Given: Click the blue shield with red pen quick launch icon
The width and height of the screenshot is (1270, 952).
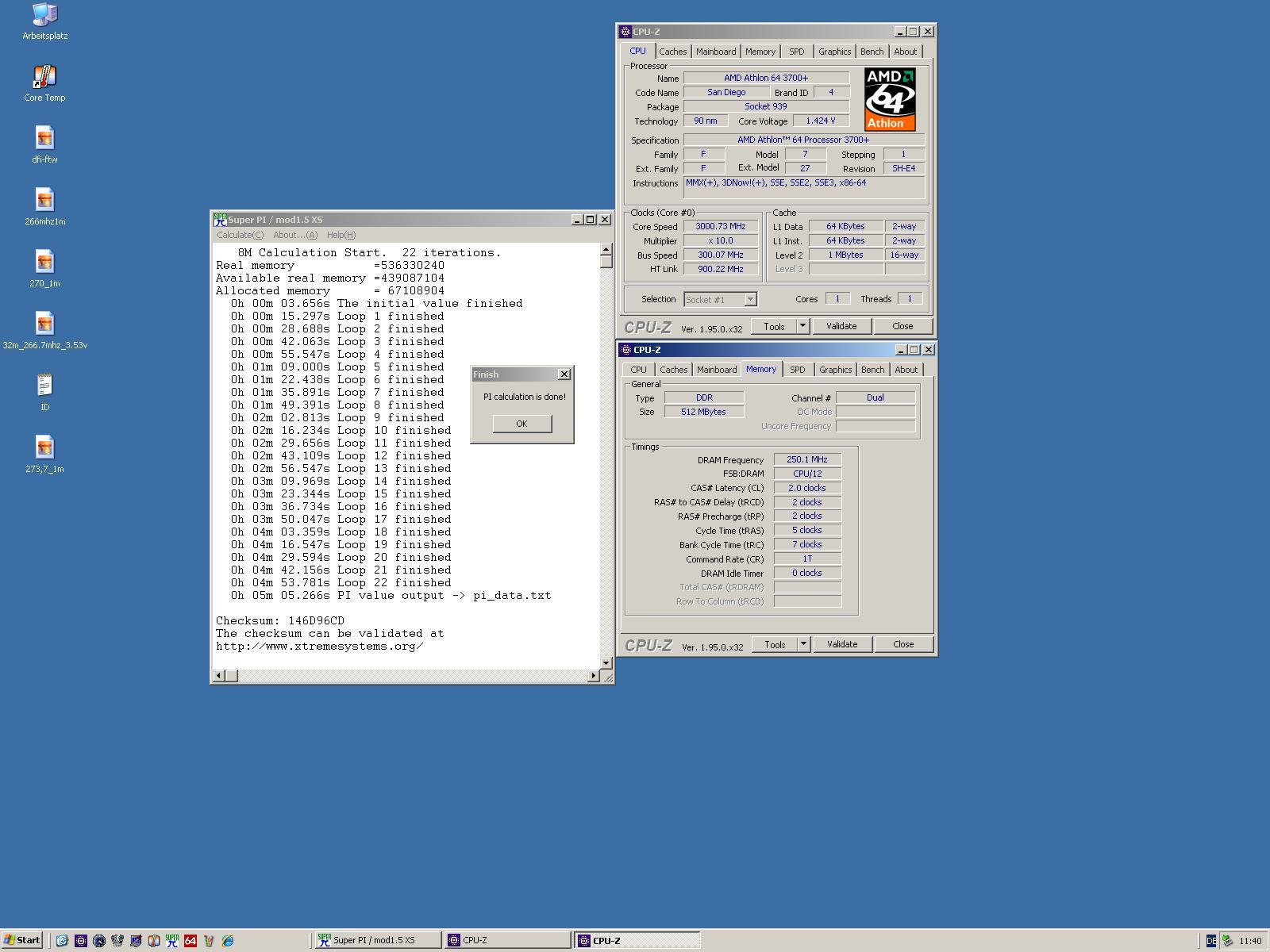Looking at the screenshot, I should click(135, 940).
